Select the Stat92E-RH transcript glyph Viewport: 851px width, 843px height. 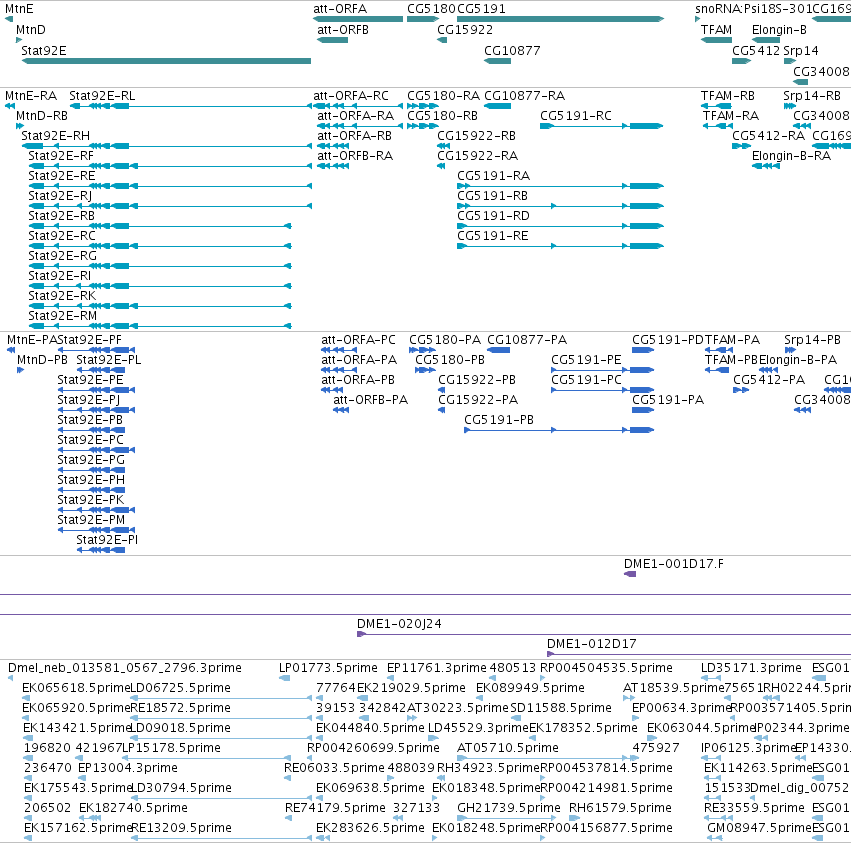166,146
